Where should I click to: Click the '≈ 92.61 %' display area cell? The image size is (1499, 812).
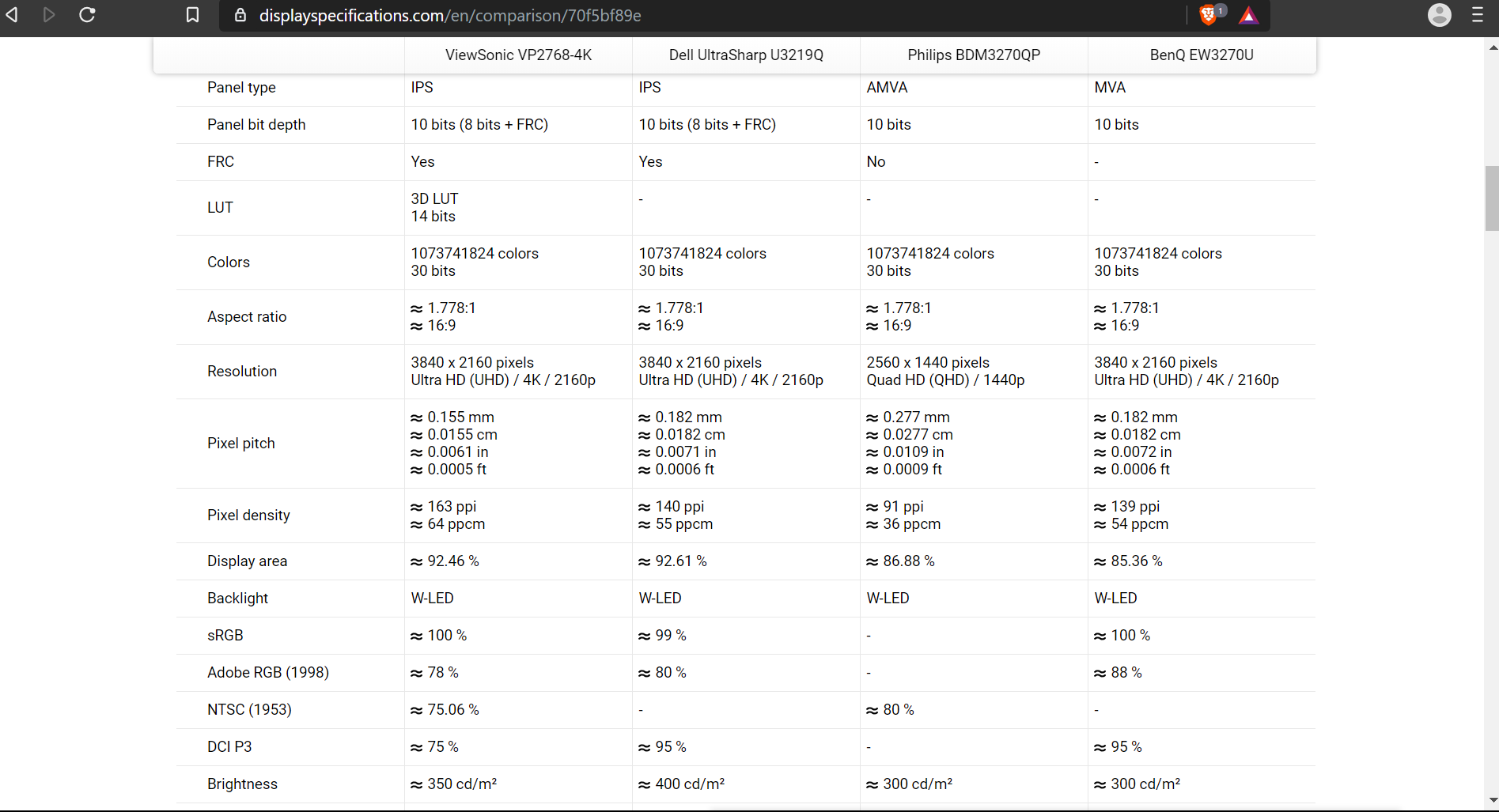coord(673,561)
